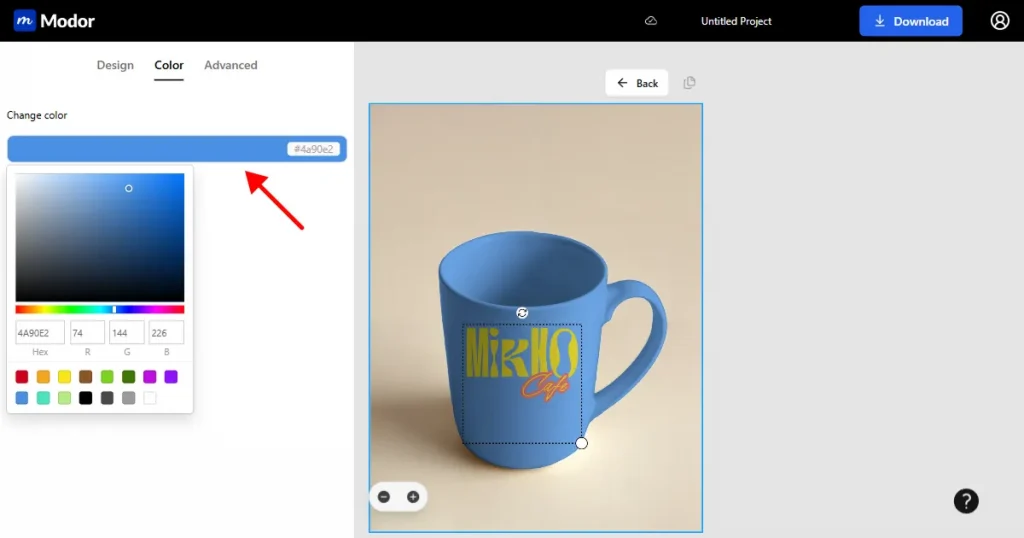Select the Mikho Cafe logo on the mug
1024x538 pixels.
click(x=522, y=363)
